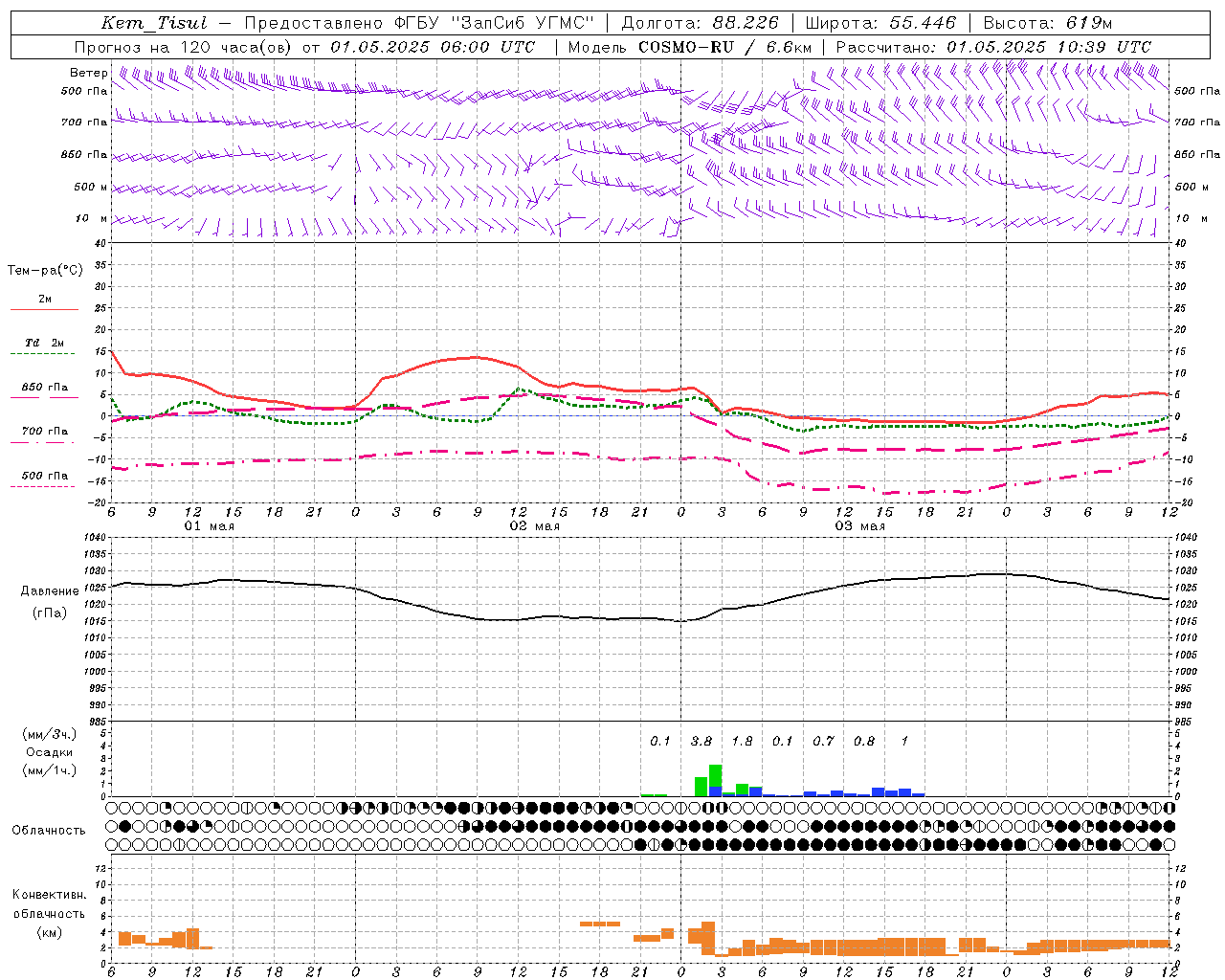Image resolution: width=1225 pixels, height=980 pixels.
Task: Click the Прогноз на 120 часа(ов) text
Action: coord(185,47)
